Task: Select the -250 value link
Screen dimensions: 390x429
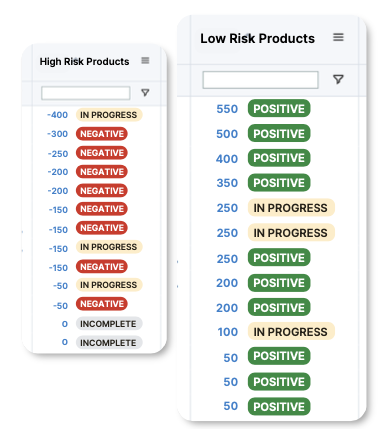Action: (58, 154)
